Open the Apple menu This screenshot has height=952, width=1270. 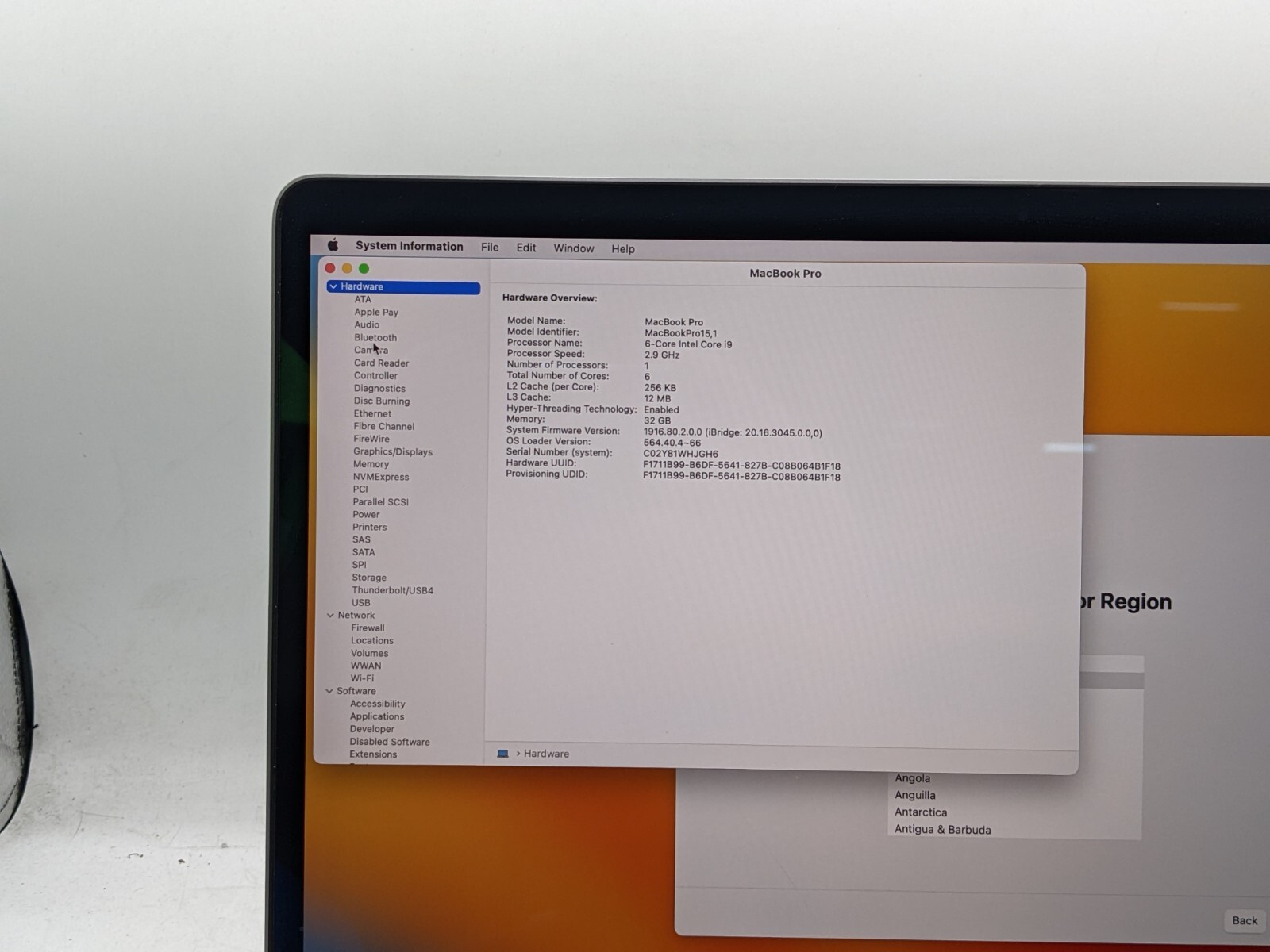pyautogui.click(x=333, y=245)
